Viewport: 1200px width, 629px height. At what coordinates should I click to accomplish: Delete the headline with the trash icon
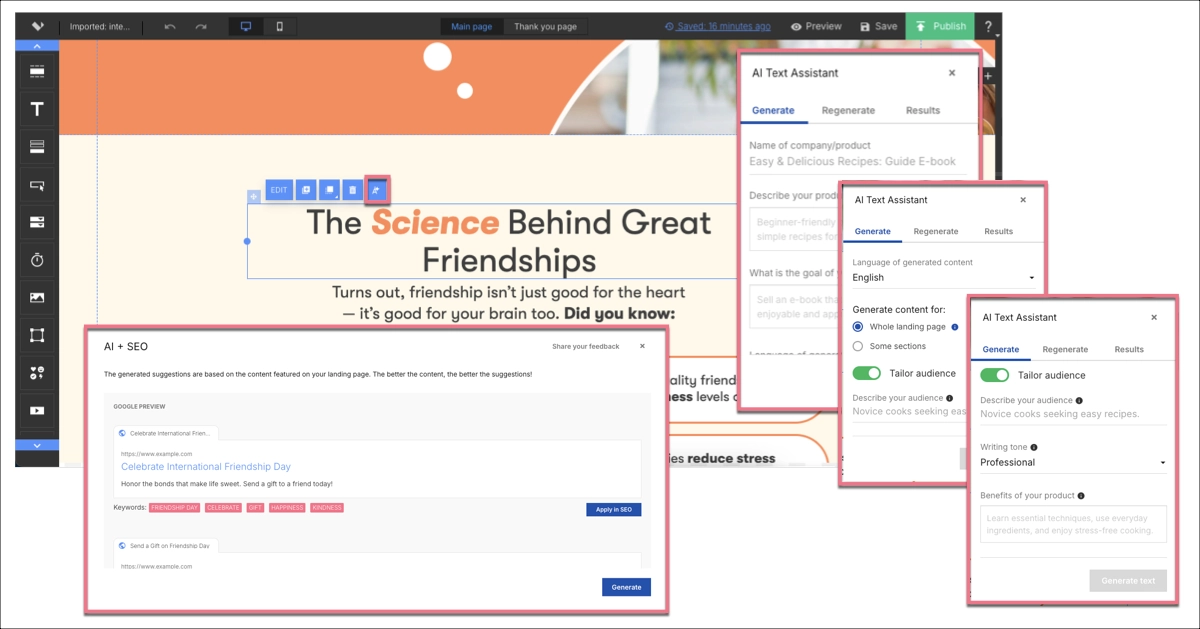pyautogui.click(x=354, y=189)
